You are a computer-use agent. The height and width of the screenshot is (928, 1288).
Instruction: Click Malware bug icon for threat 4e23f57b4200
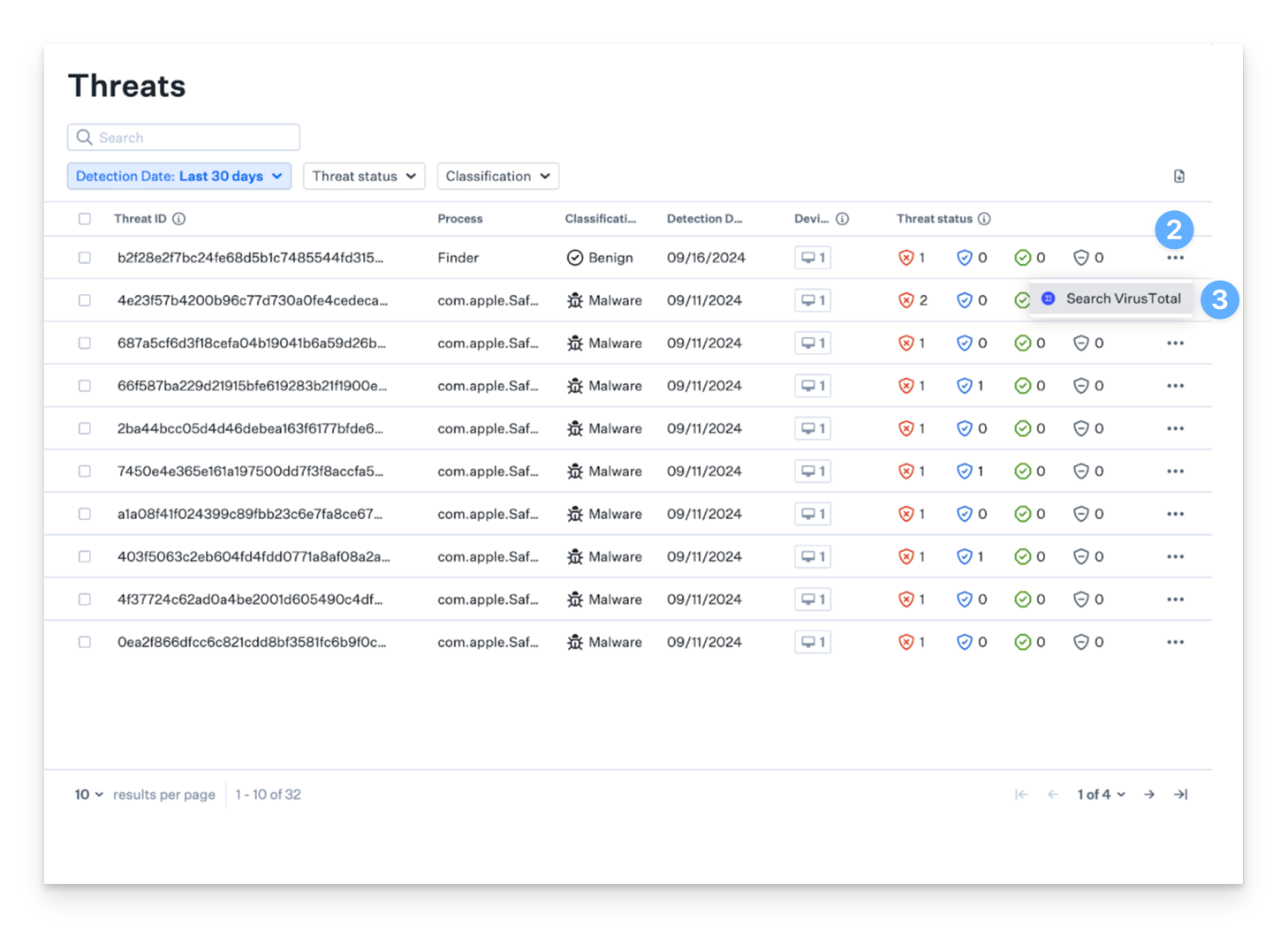pyautogui.click(x=575, y=300)
